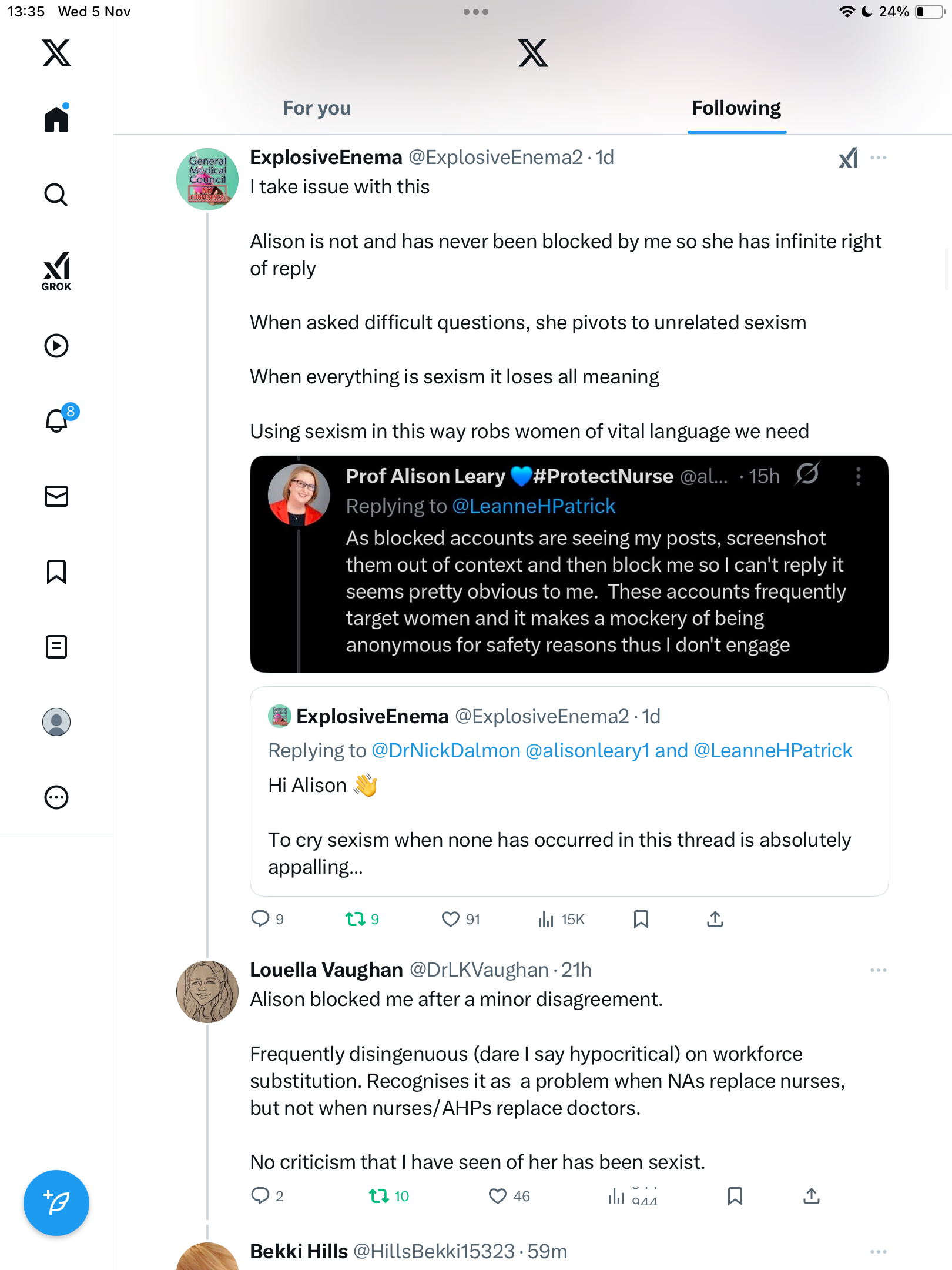Image resolution: width=952 pixels, height=1270 pixels.
Task: Switch to the For you tab
Action: coord(317,108)
